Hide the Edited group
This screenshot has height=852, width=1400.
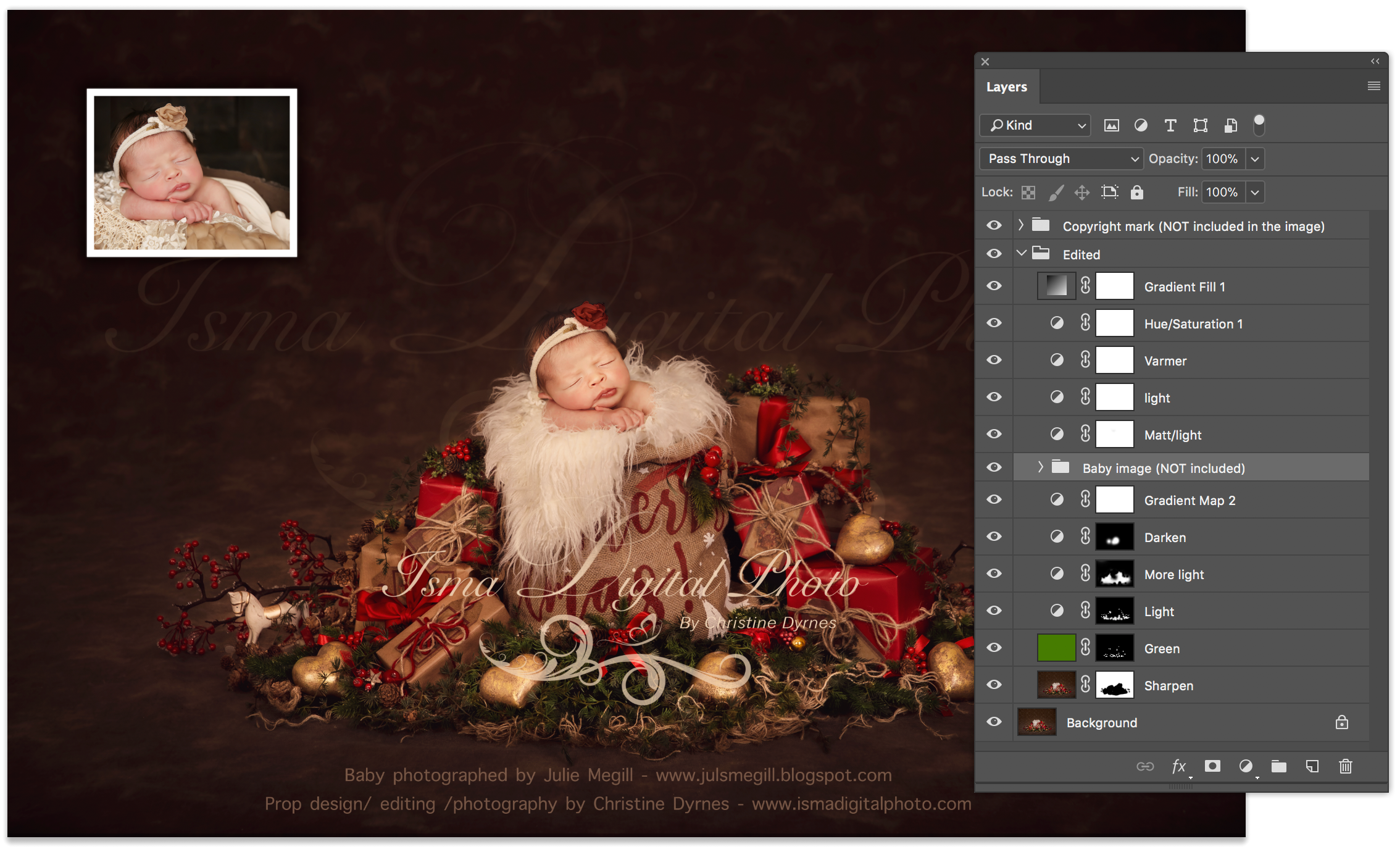click(x=994, y=254)
